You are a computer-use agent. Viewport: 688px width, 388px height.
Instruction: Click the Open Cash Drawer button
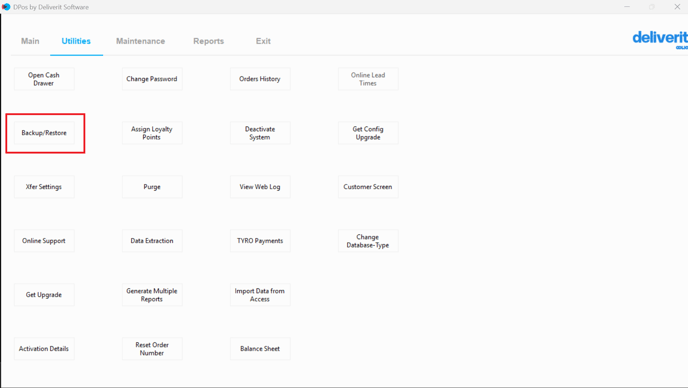tap(44, 79)
